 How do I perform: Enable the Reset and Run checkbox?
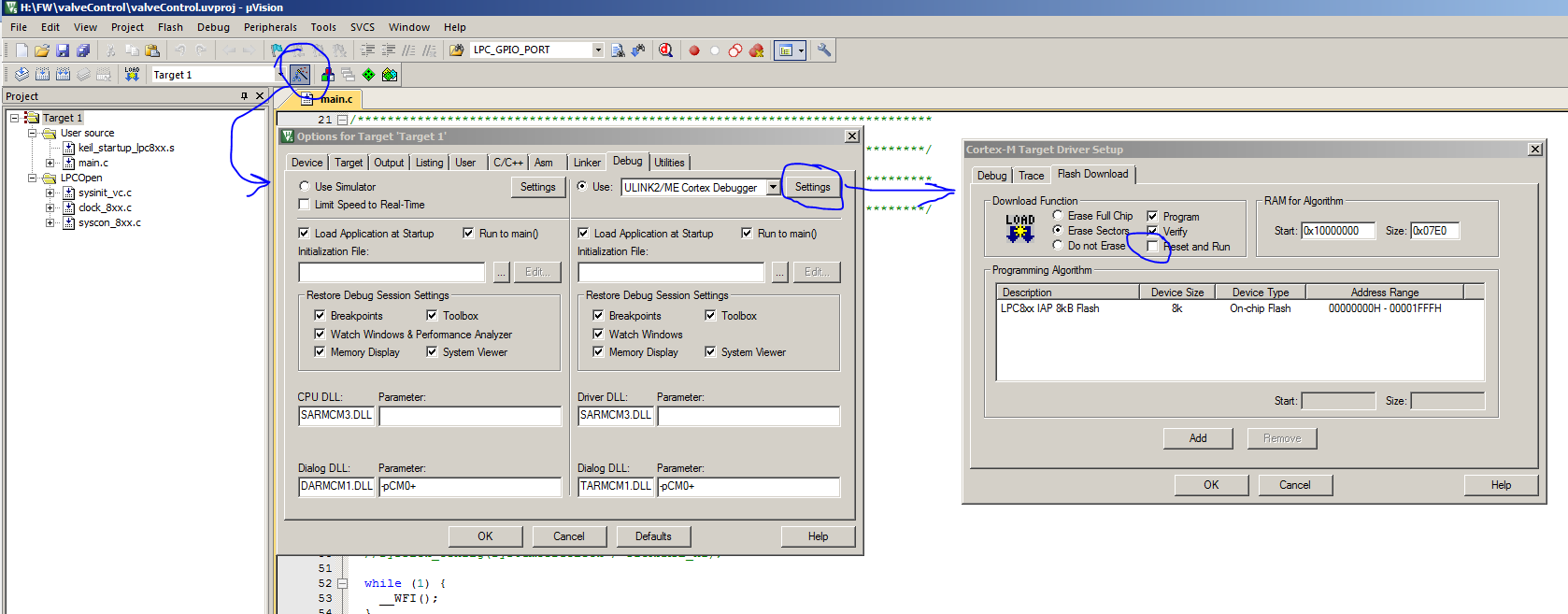(x=1152, y=247)
